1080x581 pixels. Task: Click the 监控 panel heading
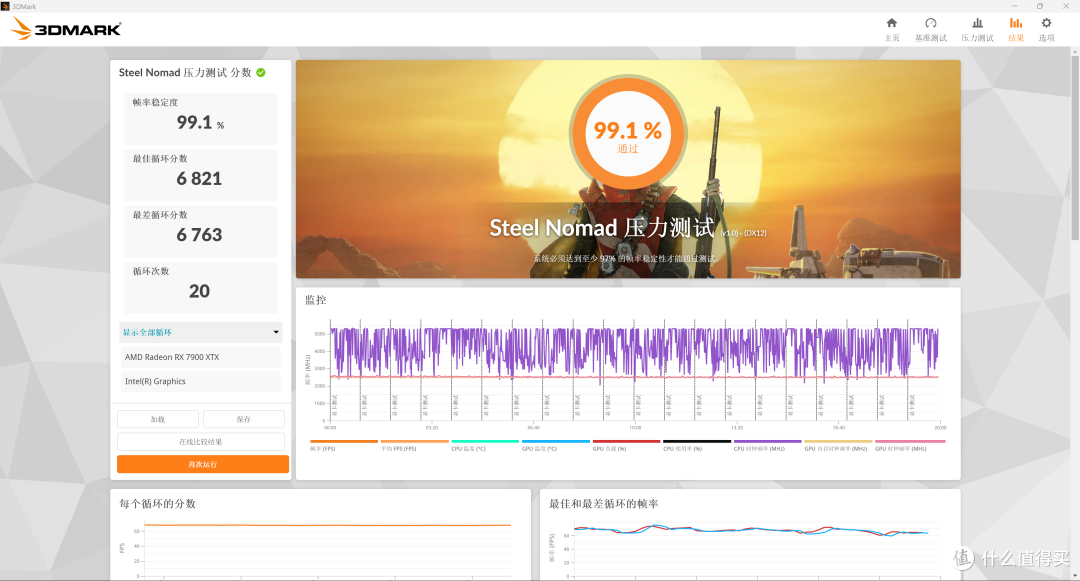coord(315,300)
